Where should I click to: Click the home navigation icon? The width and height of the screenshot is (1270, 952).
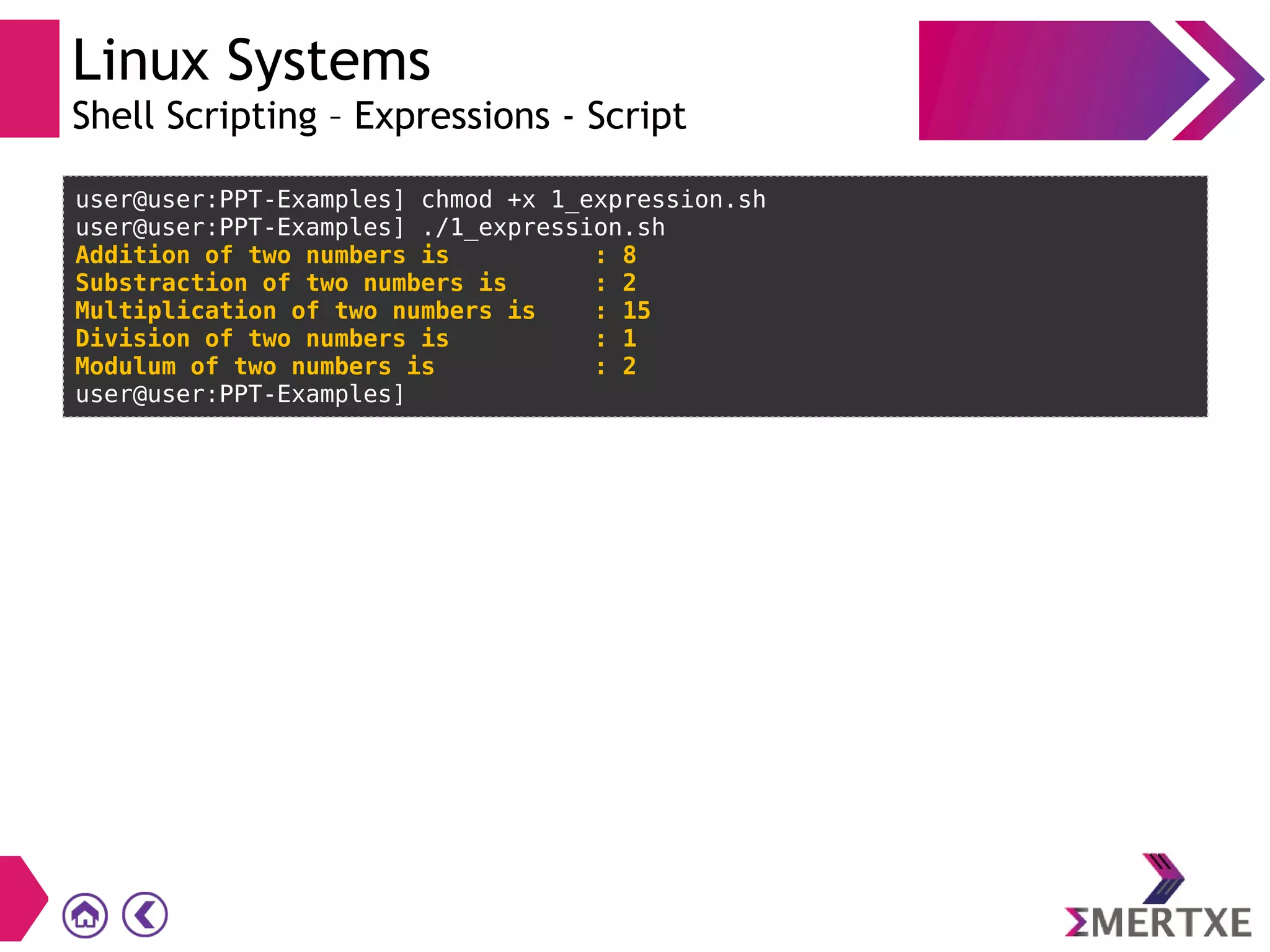pos(85,915)
